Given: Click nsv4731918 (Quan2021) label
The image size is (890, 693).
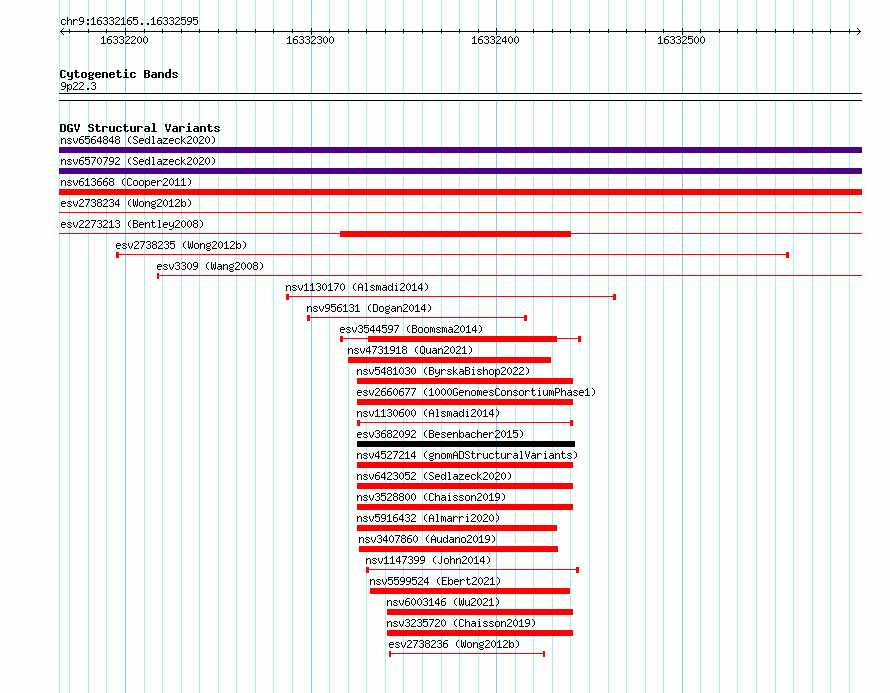Looking at the screenshot, I should point(410,350).
